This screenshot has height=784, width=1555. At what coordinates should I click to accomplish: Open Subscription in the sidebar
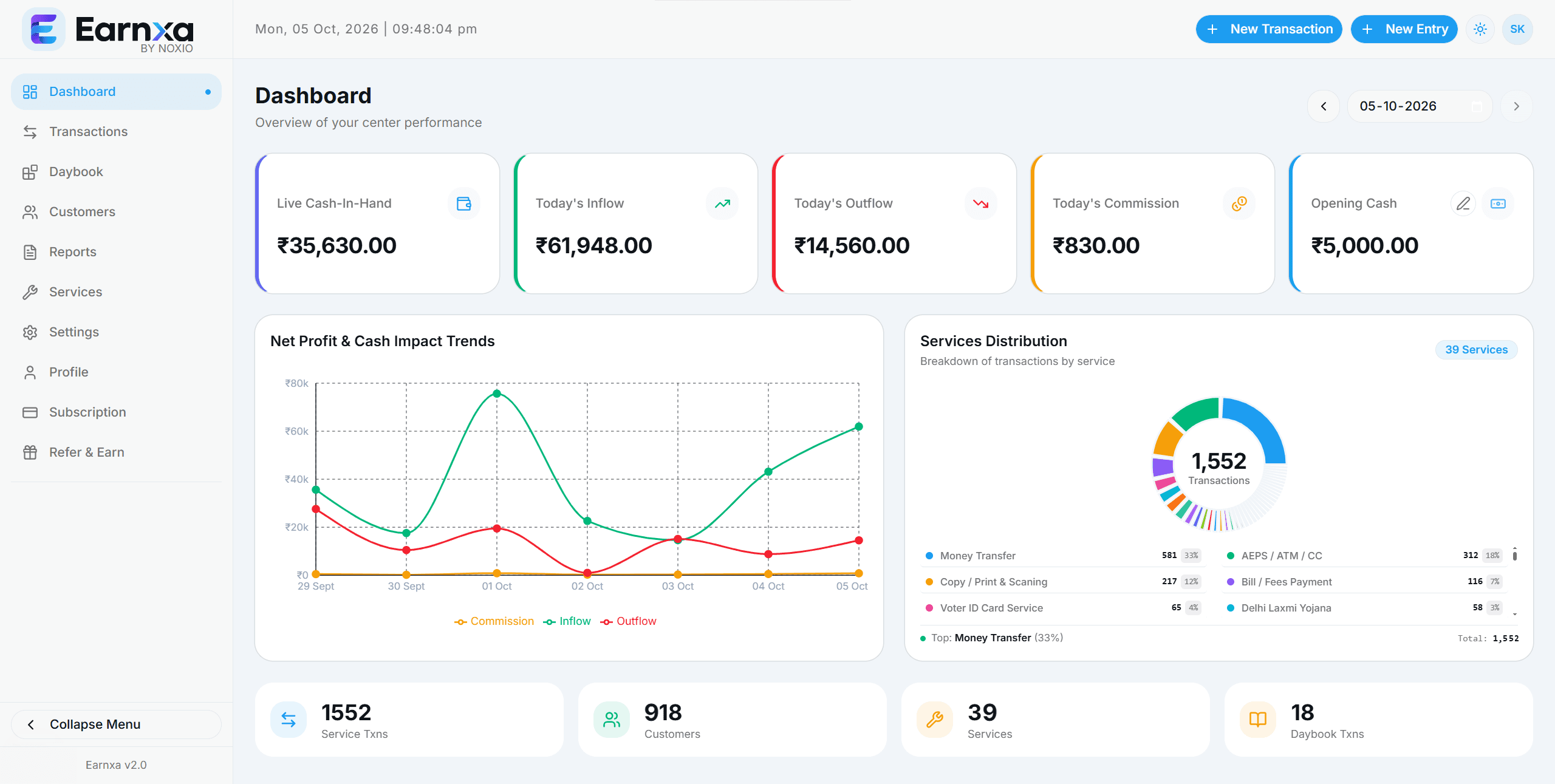pos(116,412)
